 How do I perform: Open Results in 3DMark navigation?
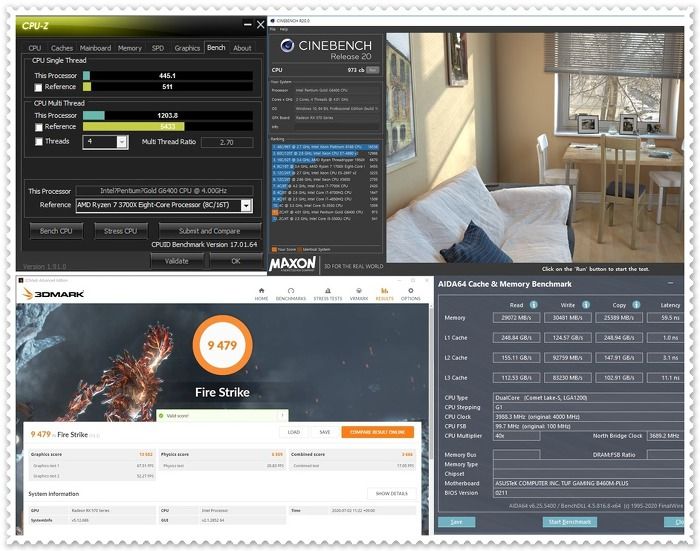pyautogui.click(x=384, y=294)
